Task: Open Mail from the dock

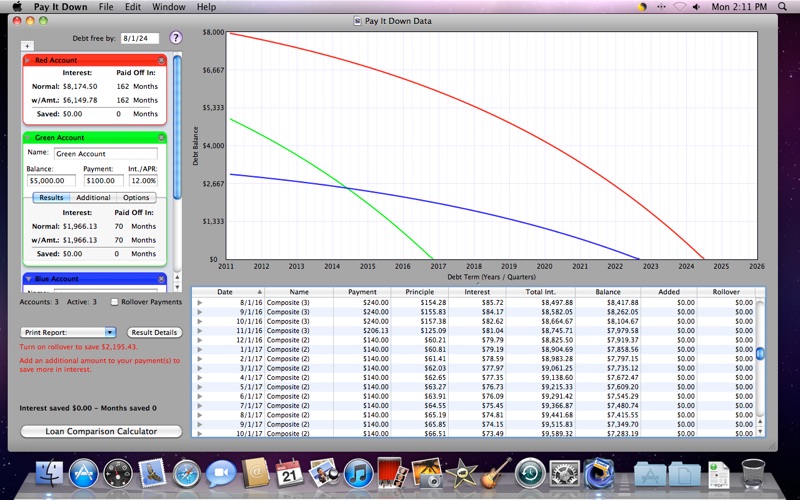Action: click(152, 473)
